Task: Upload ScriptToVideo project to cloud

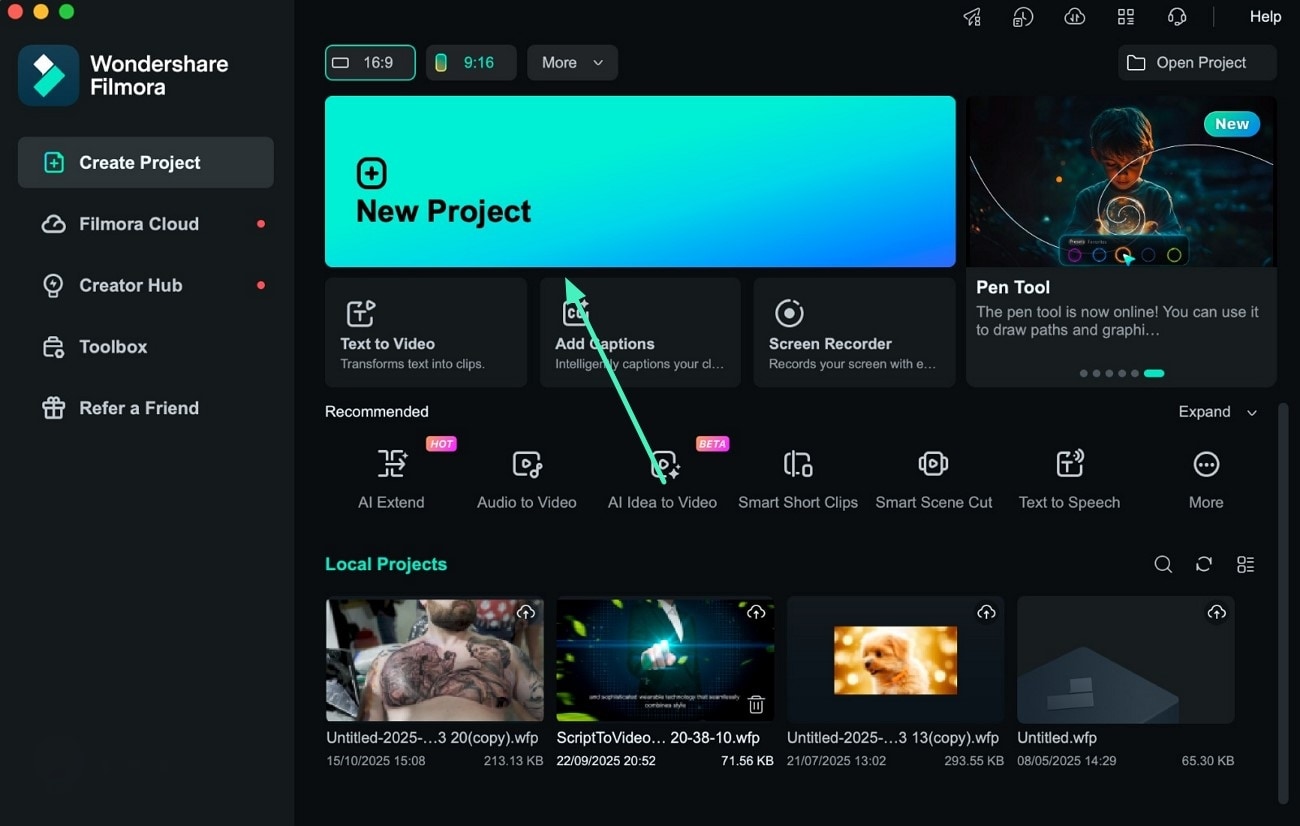Action: tap(756, 612)
